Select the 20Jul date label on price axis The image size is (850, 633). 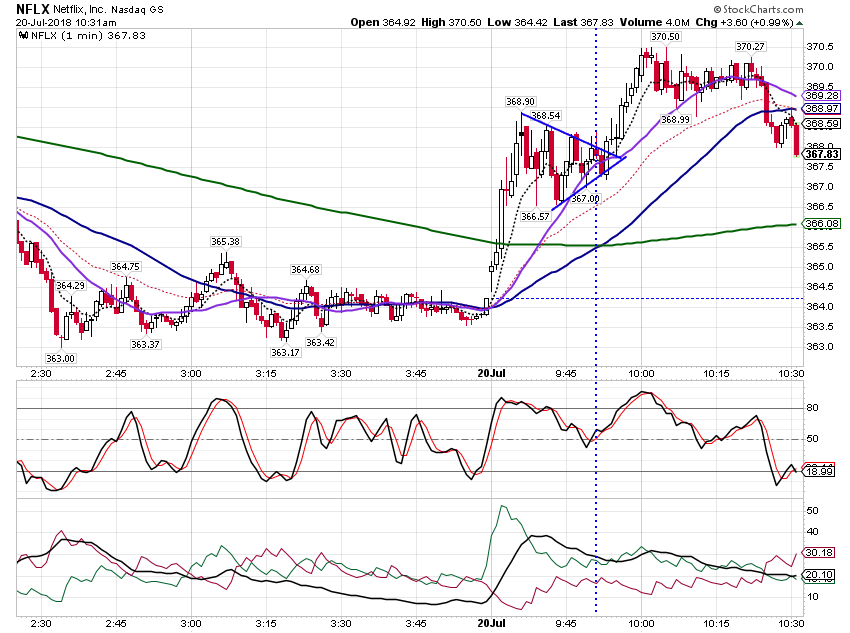point(491,373)
